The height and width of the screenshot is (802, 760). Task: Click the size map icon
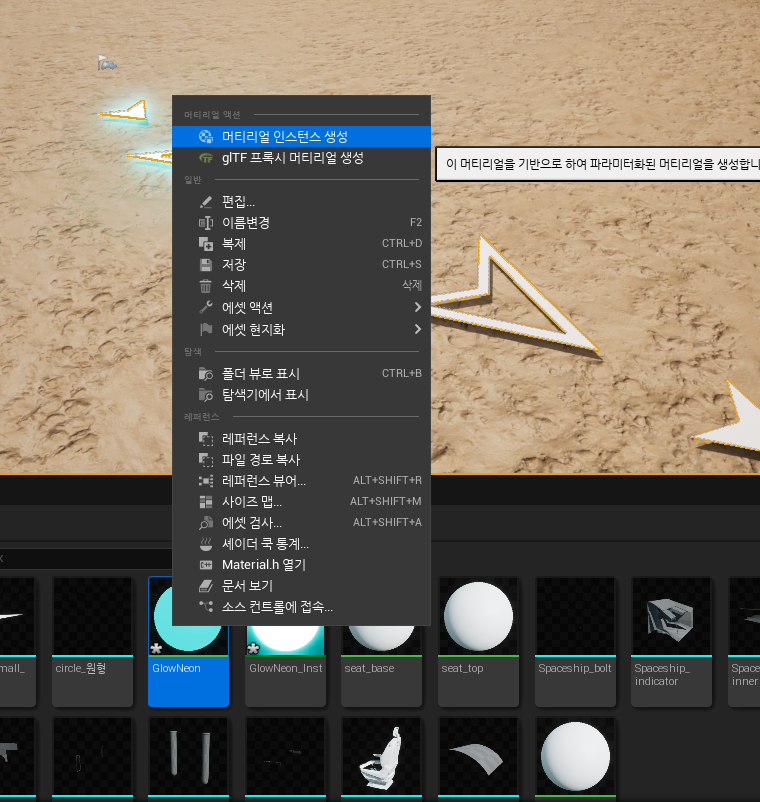click(206, 502)
